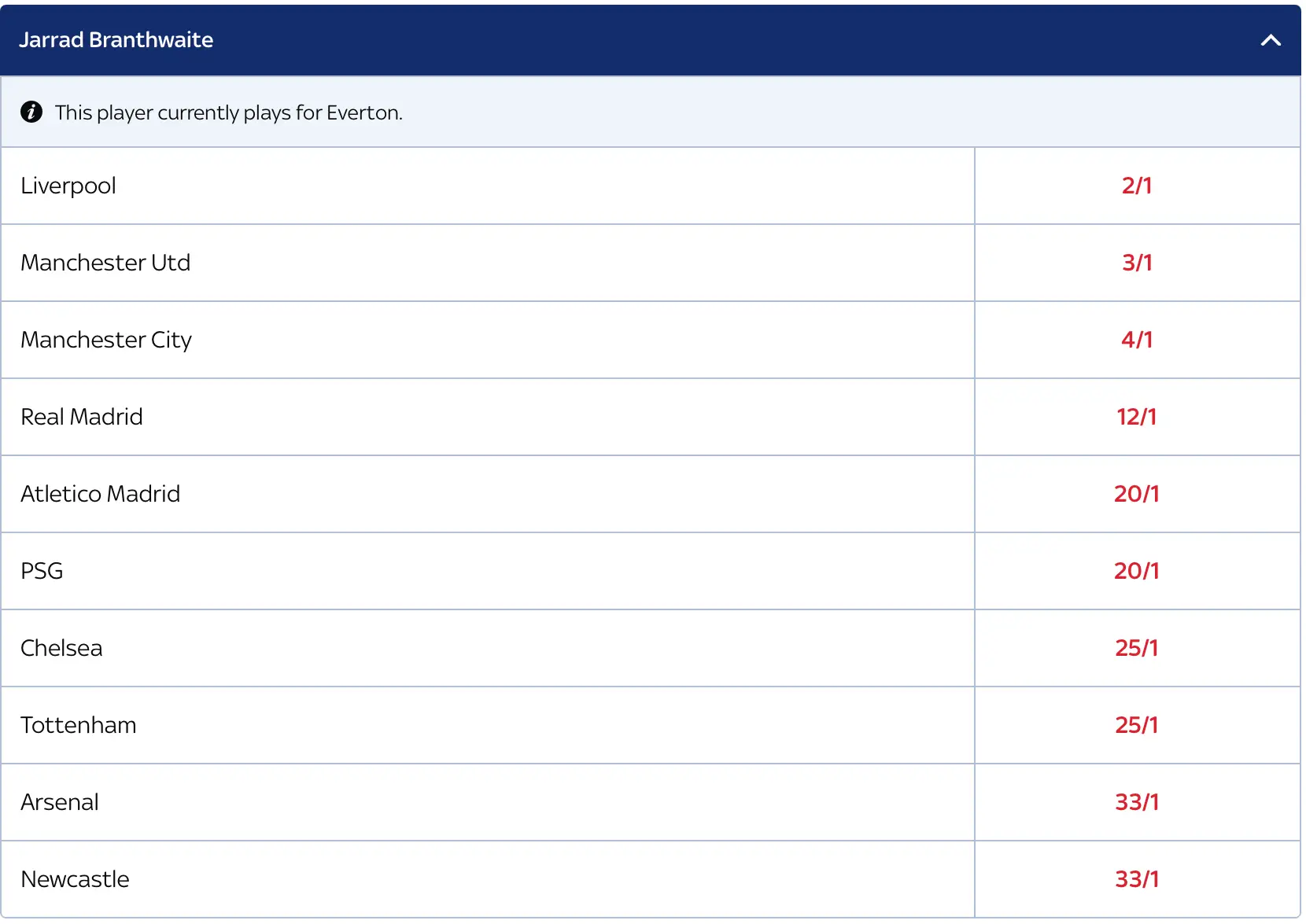This screenshot has height=924, width=1306.
Task: Click the info icon beside Everton note
Action: tap(31, 112)
